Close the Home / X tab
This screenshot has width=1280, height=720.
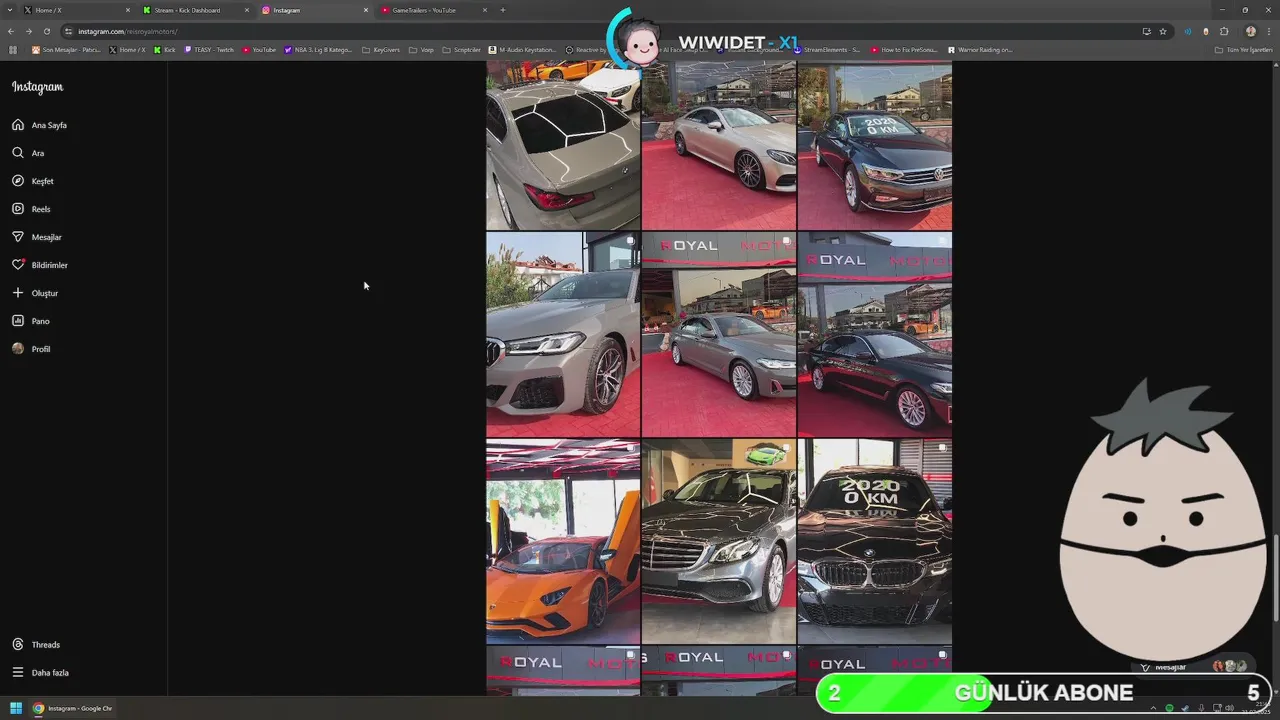tap(127, 10)
